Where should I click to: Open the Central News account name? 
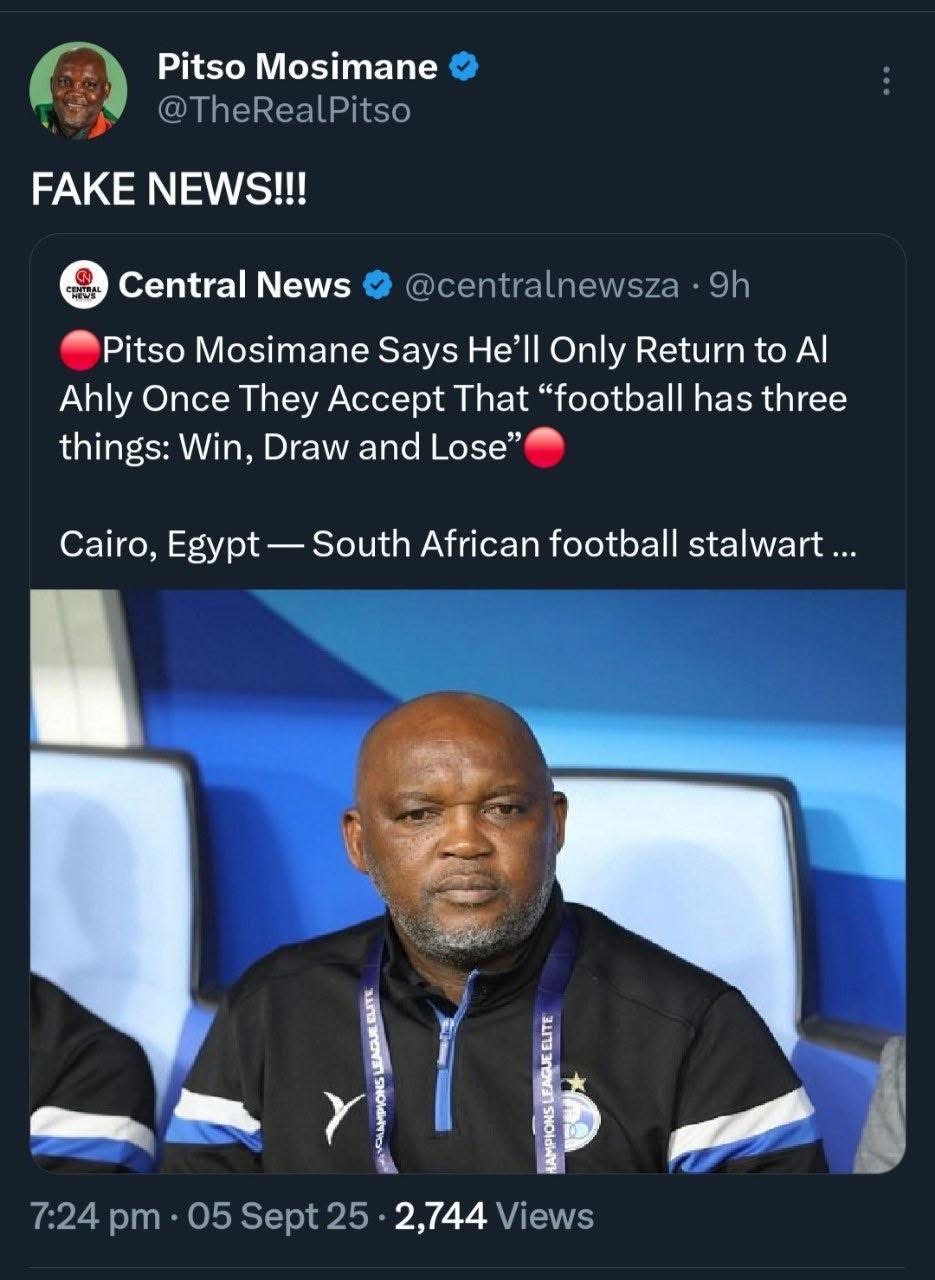coord(234,286)
